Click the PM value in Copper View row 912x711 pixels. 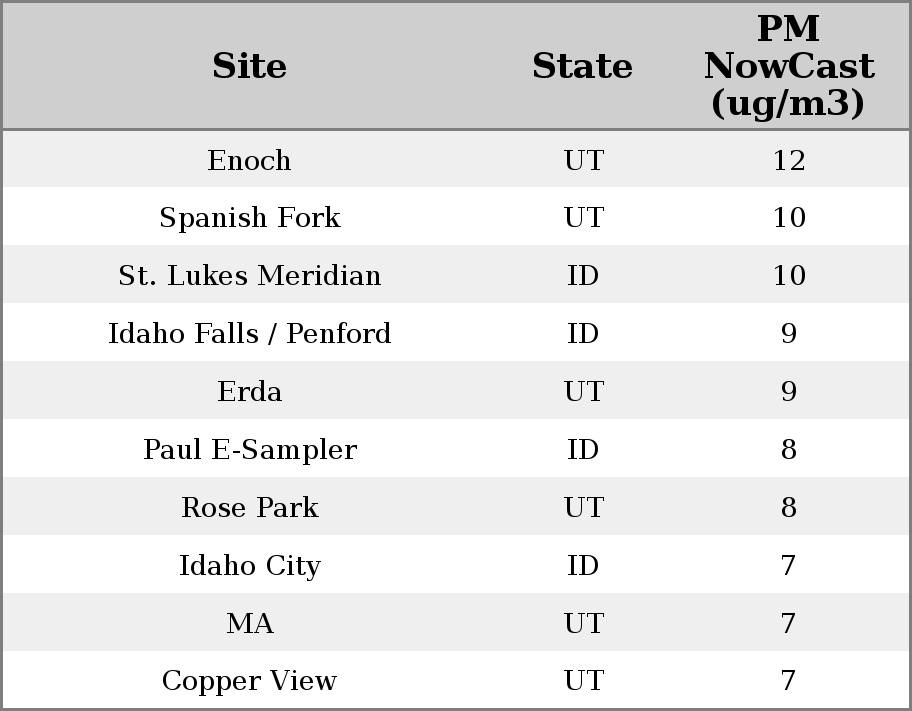point(788,681)
